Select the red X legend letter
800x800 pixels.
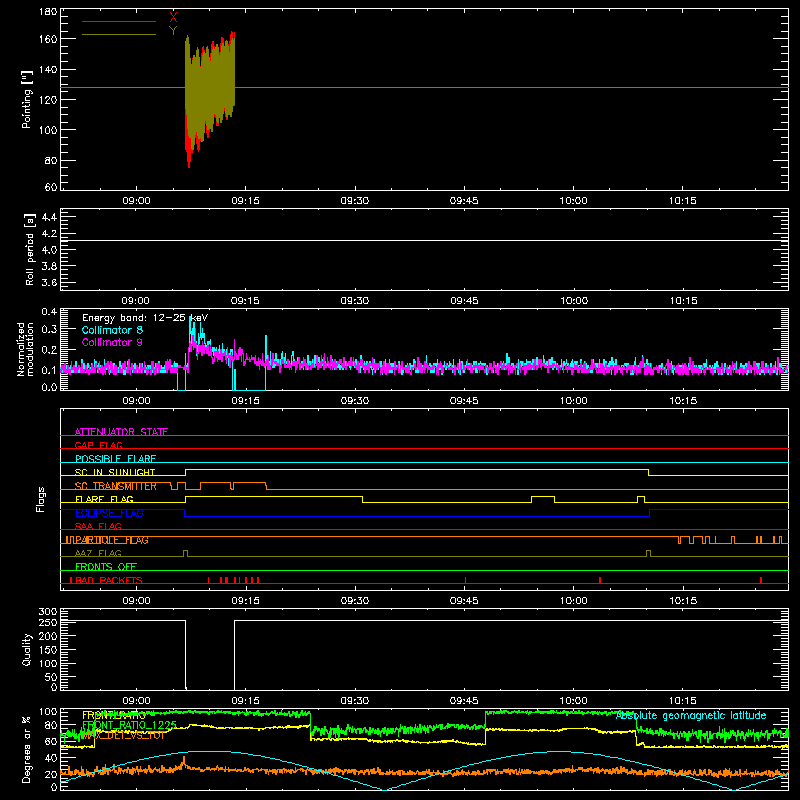173,18
